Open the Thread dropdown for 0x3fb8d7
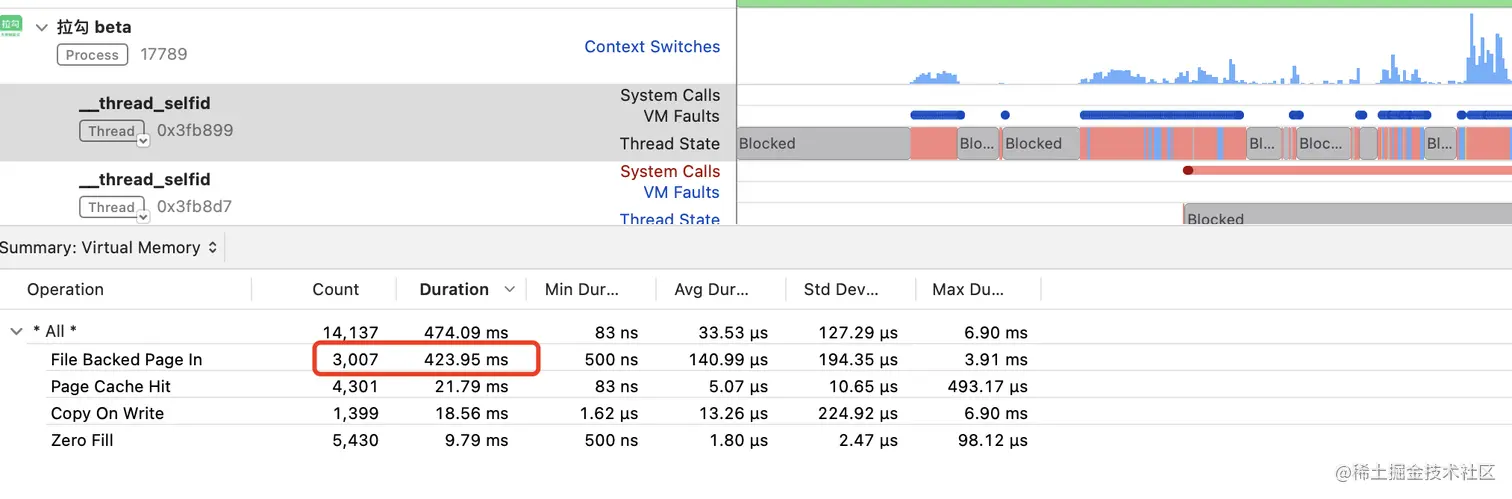The height and width of the screenshot is (499, 1512). 143,216
